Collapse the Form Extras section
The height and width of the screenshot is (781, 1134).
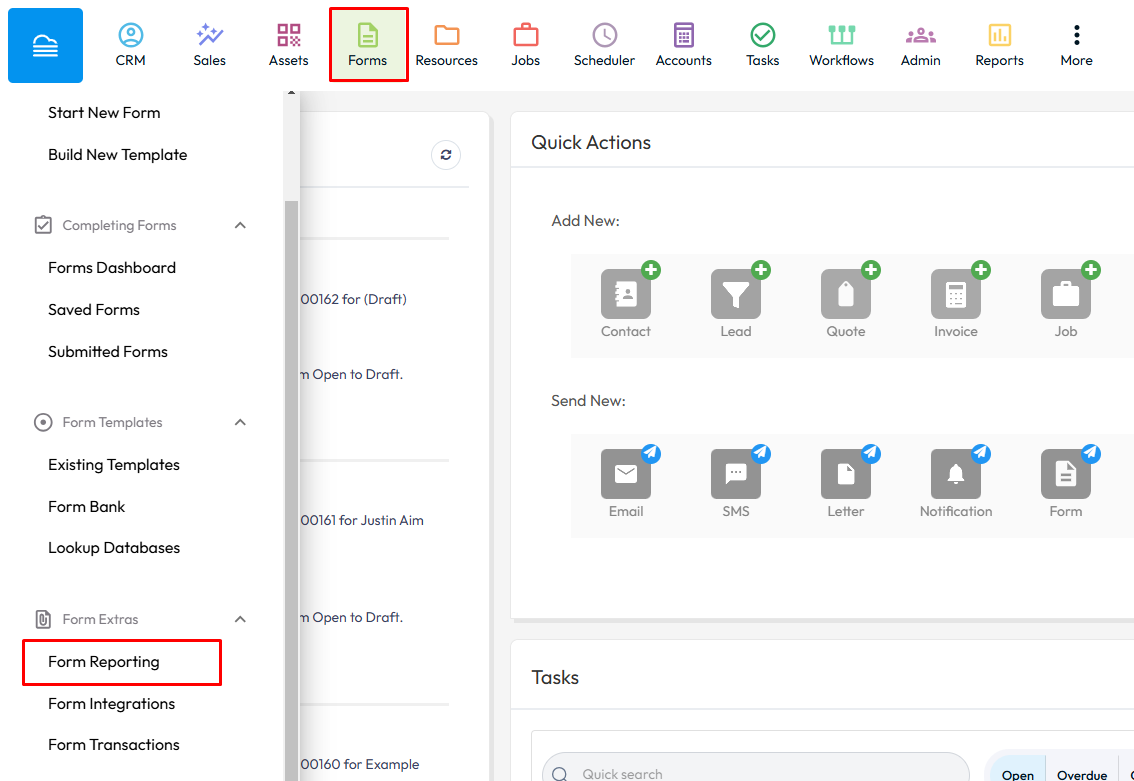[x=241, y=619]
